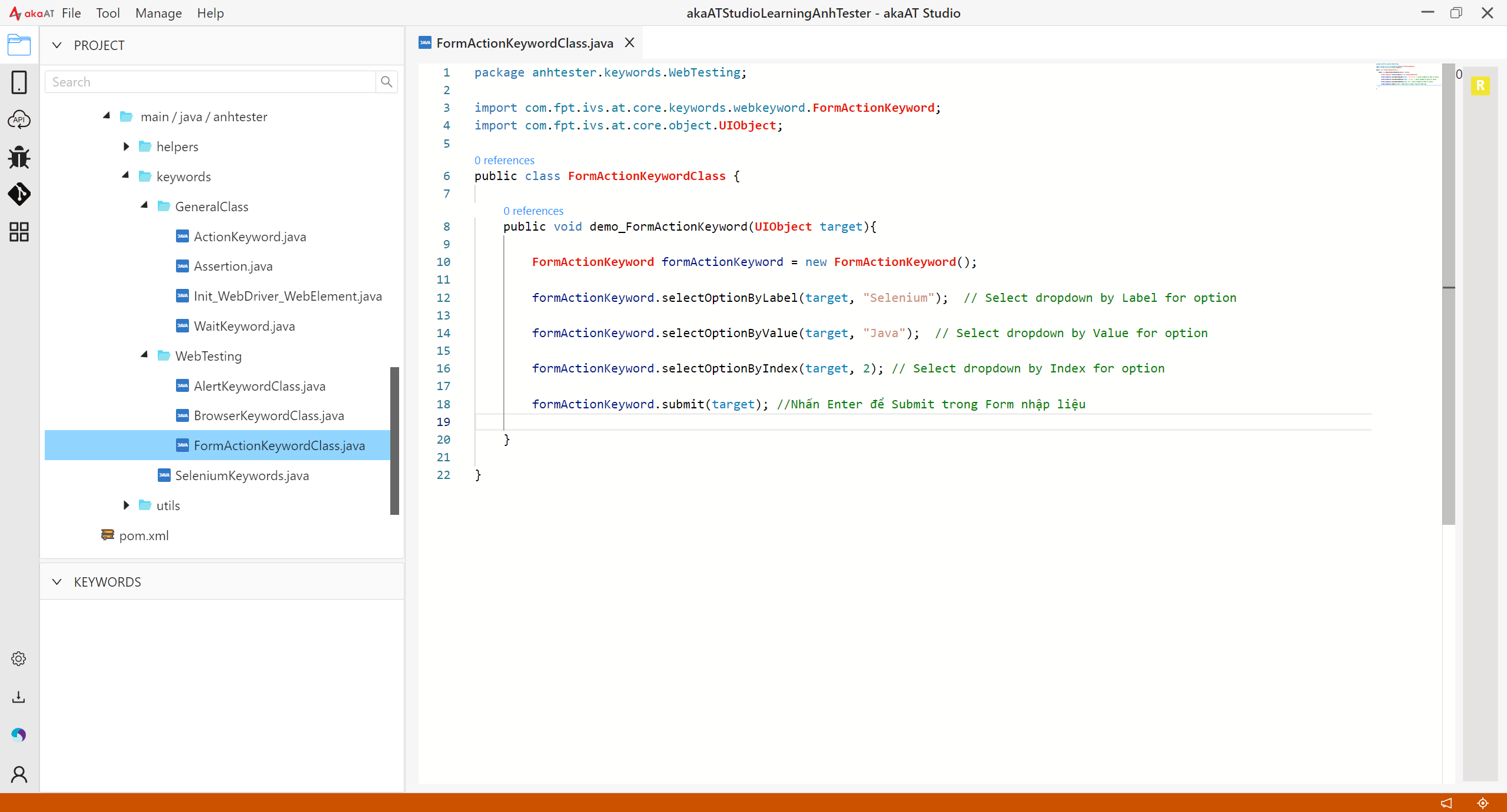The image size is (1507, 812).
Task: Open Assertion.java file
Action: coord(233,266)
